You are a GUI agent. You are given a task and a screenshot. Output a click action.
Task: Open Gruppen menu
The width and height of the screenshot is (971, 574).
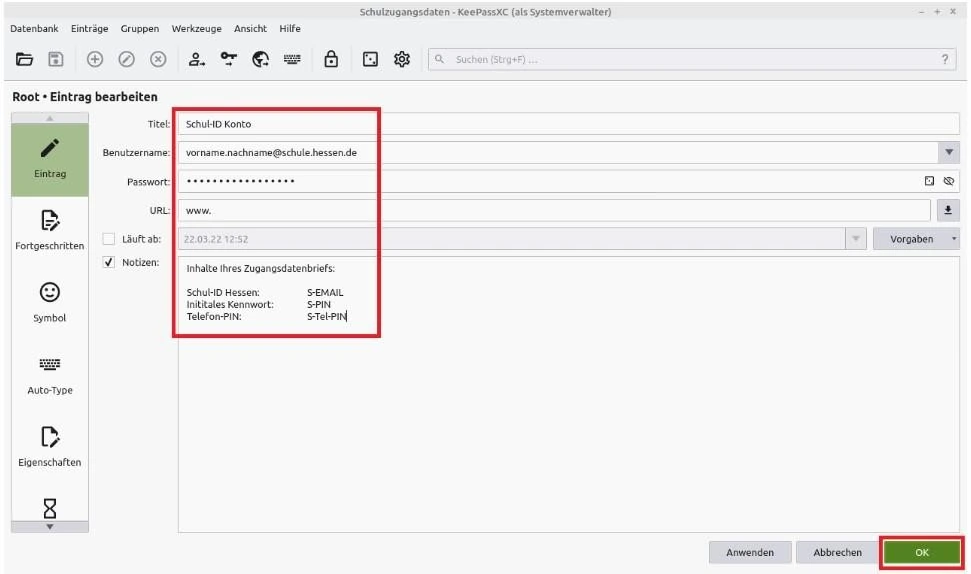click(140, 28)
